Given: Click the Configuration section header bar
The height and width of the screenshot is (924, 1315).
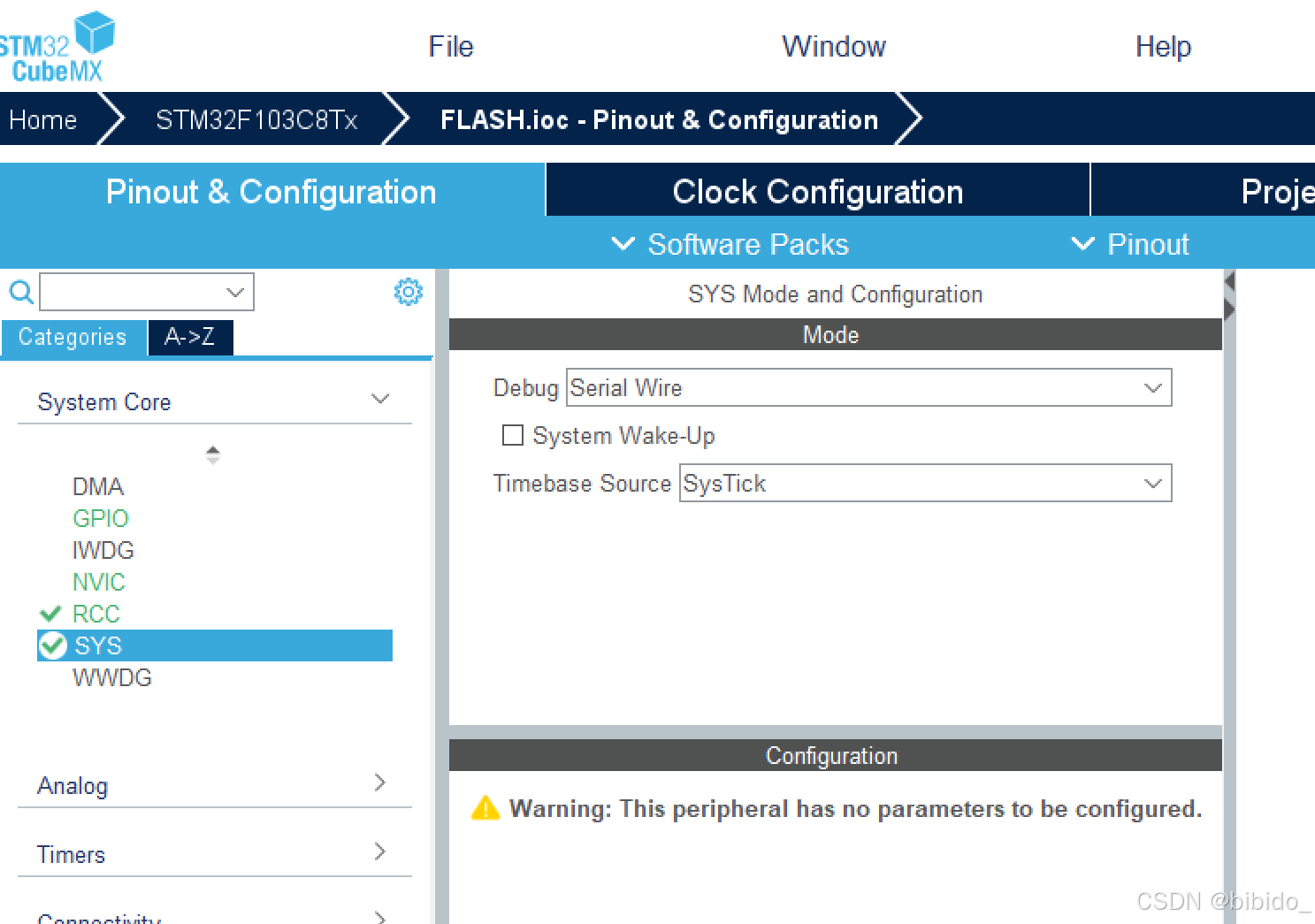Looking at the screenshot, I should [835, 755].
